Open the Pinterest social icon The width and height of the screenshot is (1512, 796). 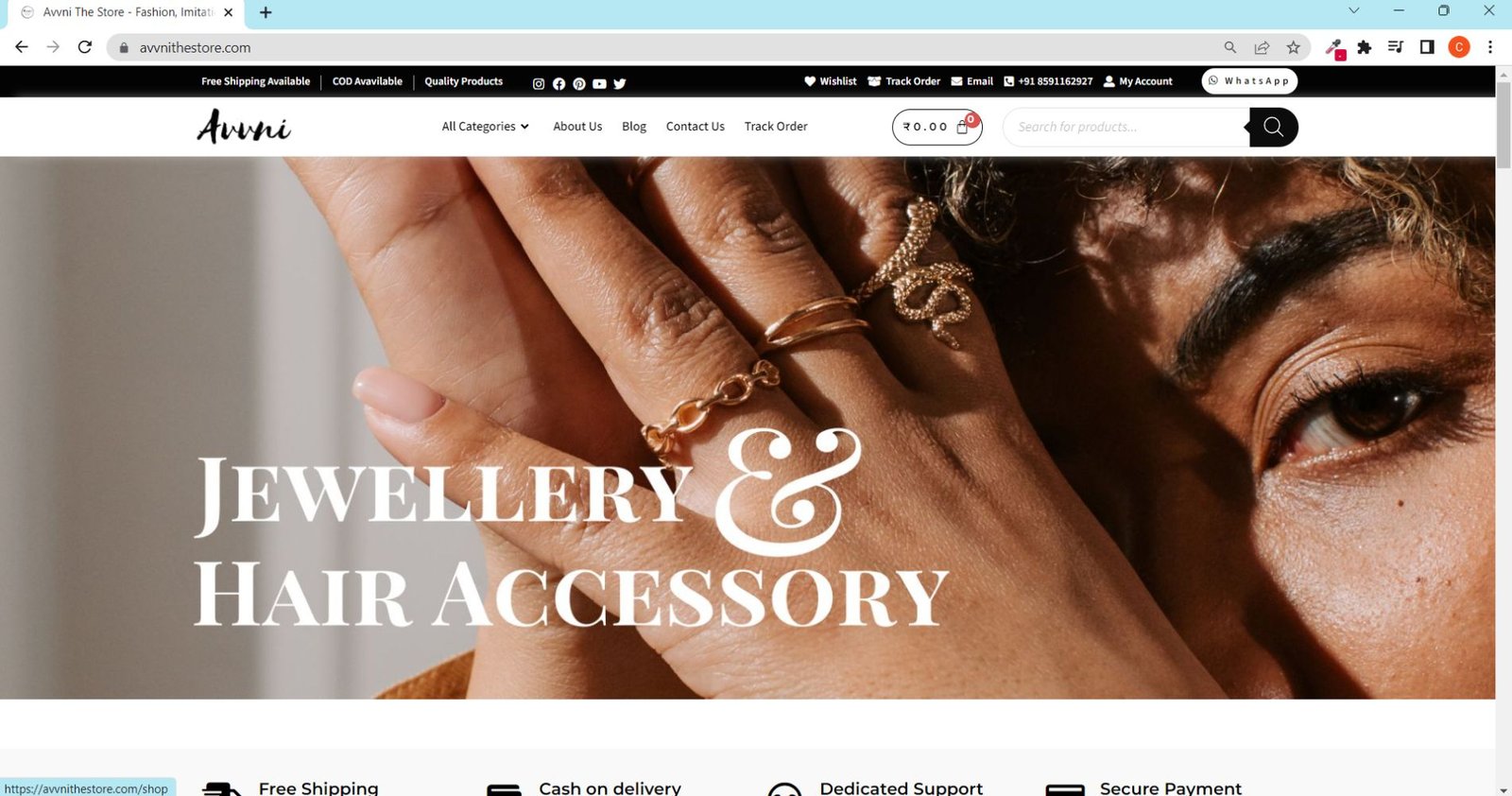579,83
